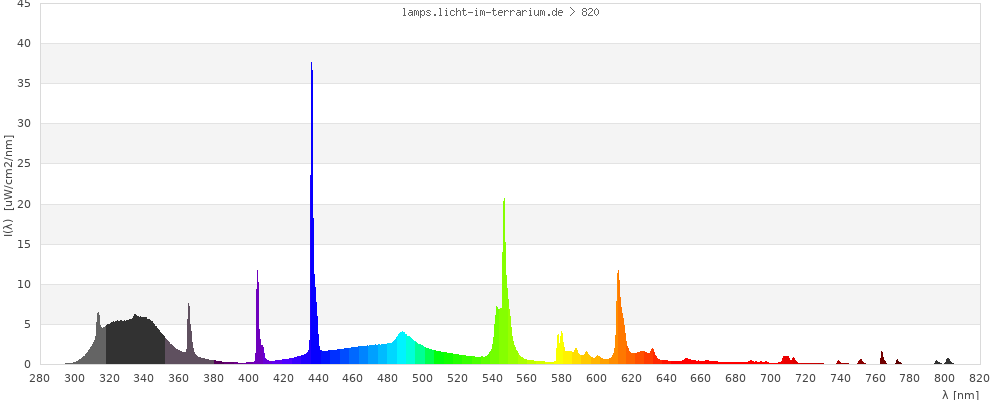Screen dimensions: 1000x400
Task: Click the dark UV hump near 340 nm
Action: 135,341
